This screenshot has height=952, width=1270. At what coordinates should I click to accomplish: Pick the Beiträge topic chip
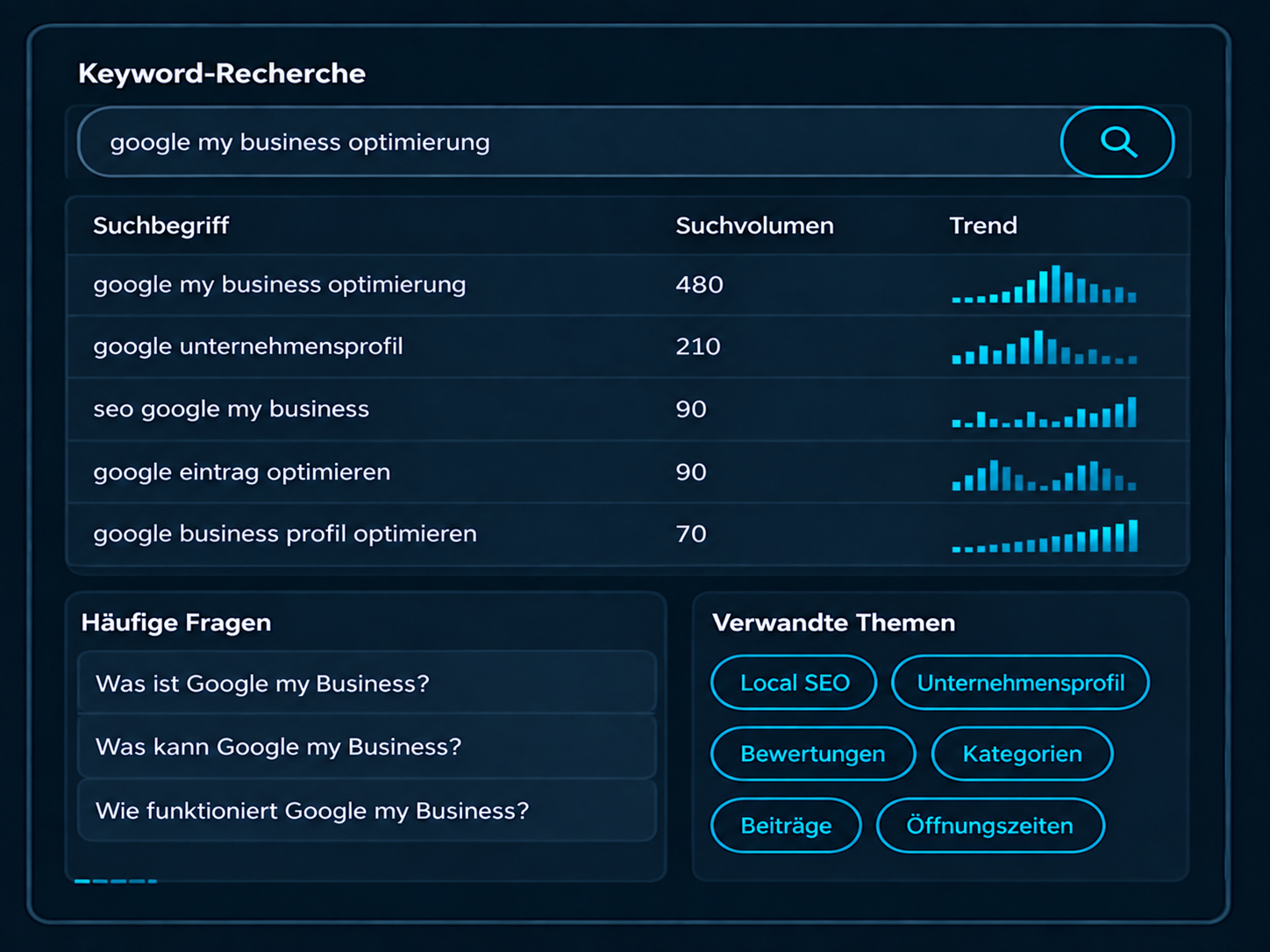[x=786, y=826]
